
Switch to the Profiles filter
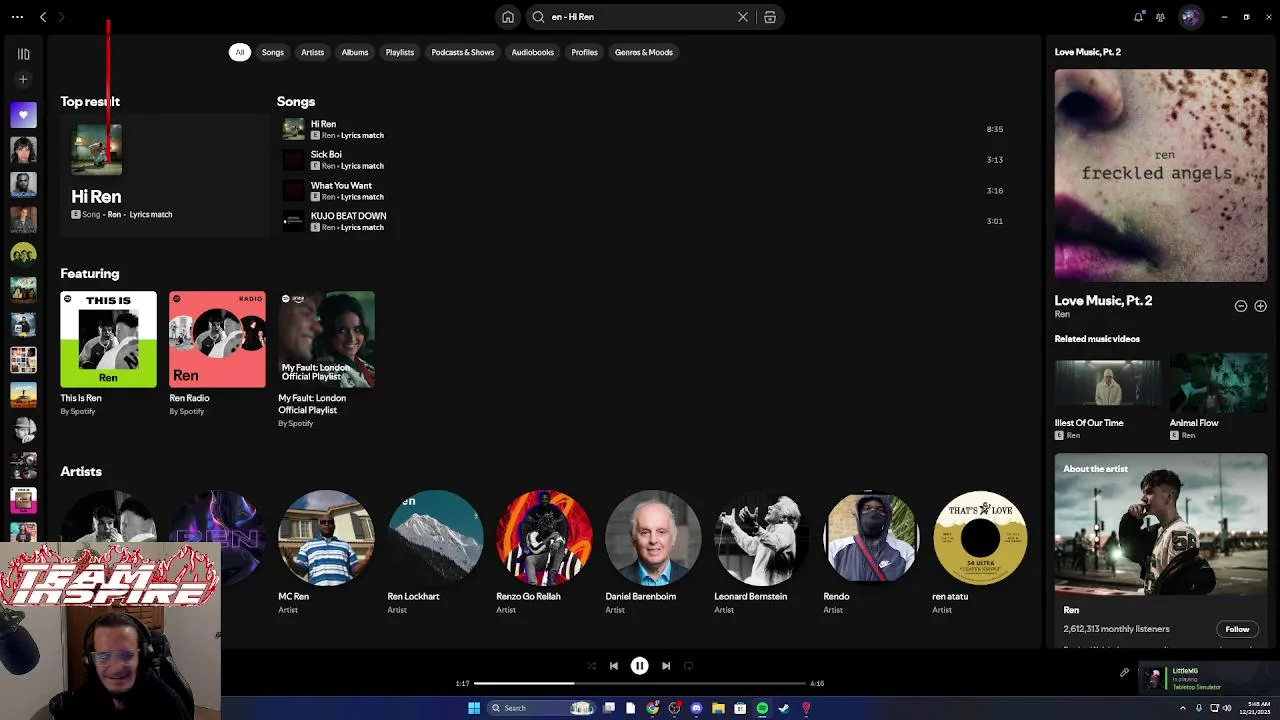[585, 52]
